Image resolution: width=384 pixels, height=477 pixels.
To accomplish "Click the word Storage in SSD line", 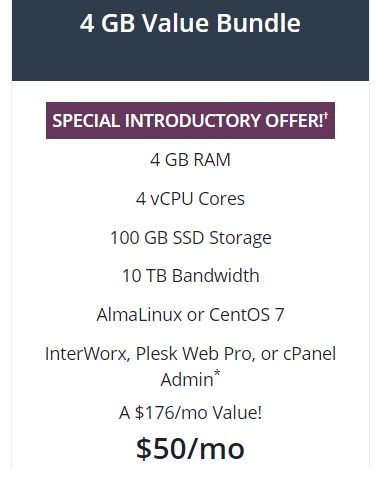I will click(x=240, y=239).
